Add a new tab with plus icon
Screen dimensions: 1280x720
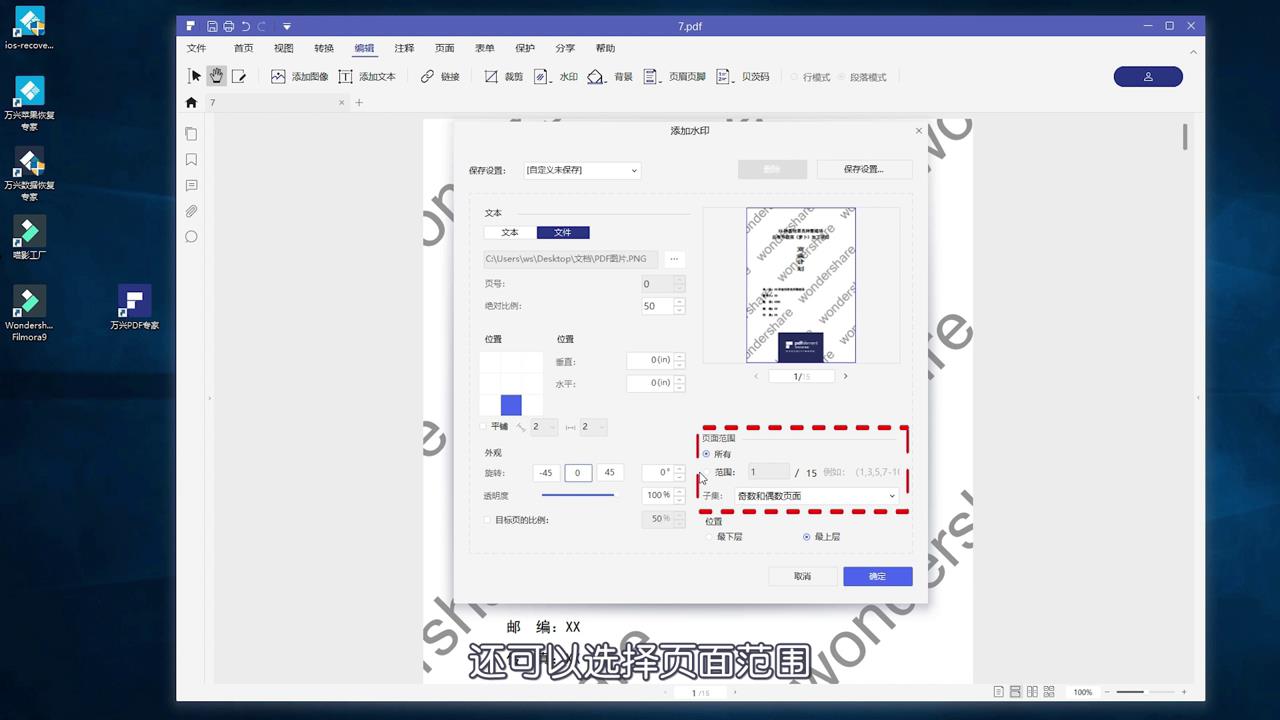tap(360, 102)
